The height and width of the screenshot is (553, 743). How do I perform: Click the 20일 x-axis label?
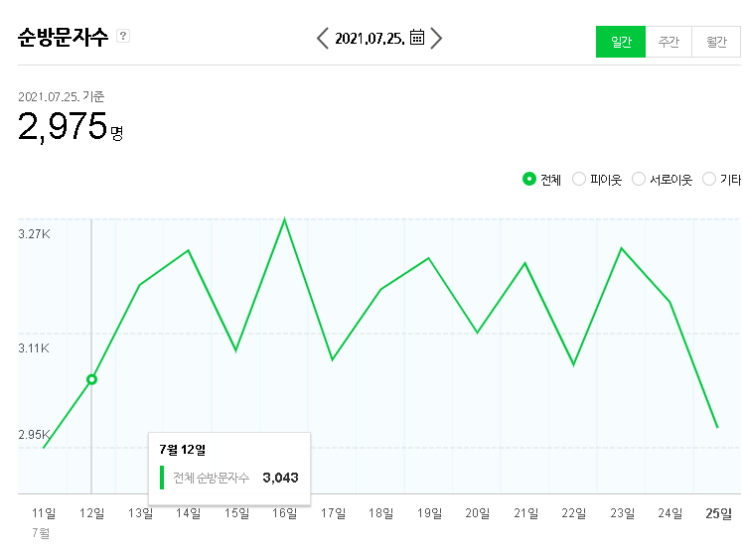[477, 513]
